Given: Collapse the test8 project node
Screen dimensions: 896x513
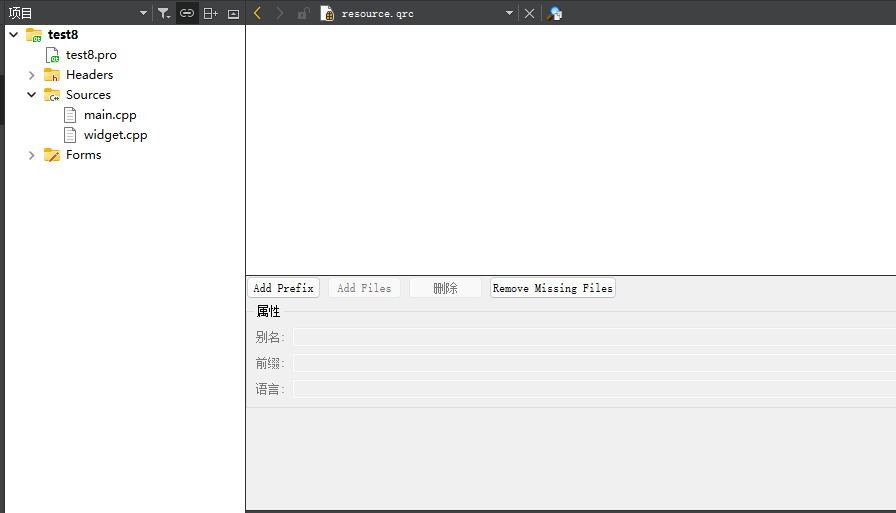Looking at the screenshot, I should [14, 35].
